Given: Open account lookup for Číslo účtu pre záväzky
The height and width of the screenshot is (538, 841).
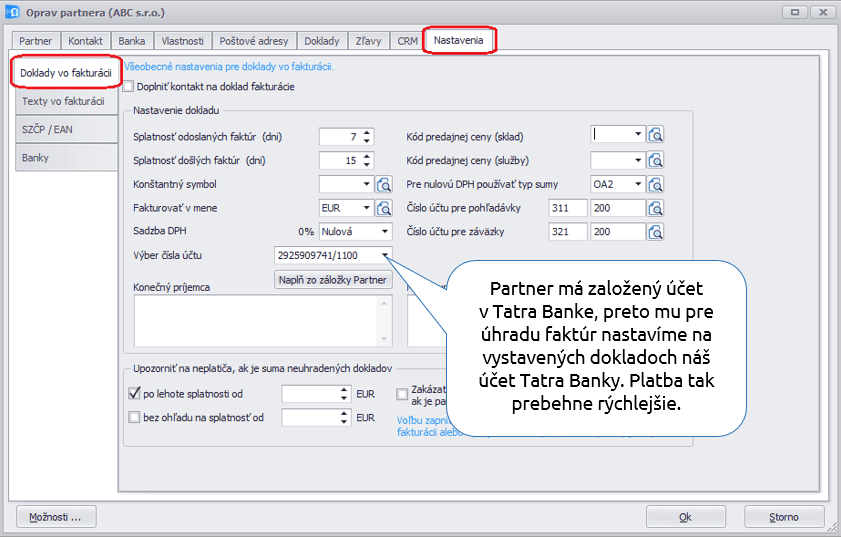Looking at the screenshot, I should coord(656,232).
